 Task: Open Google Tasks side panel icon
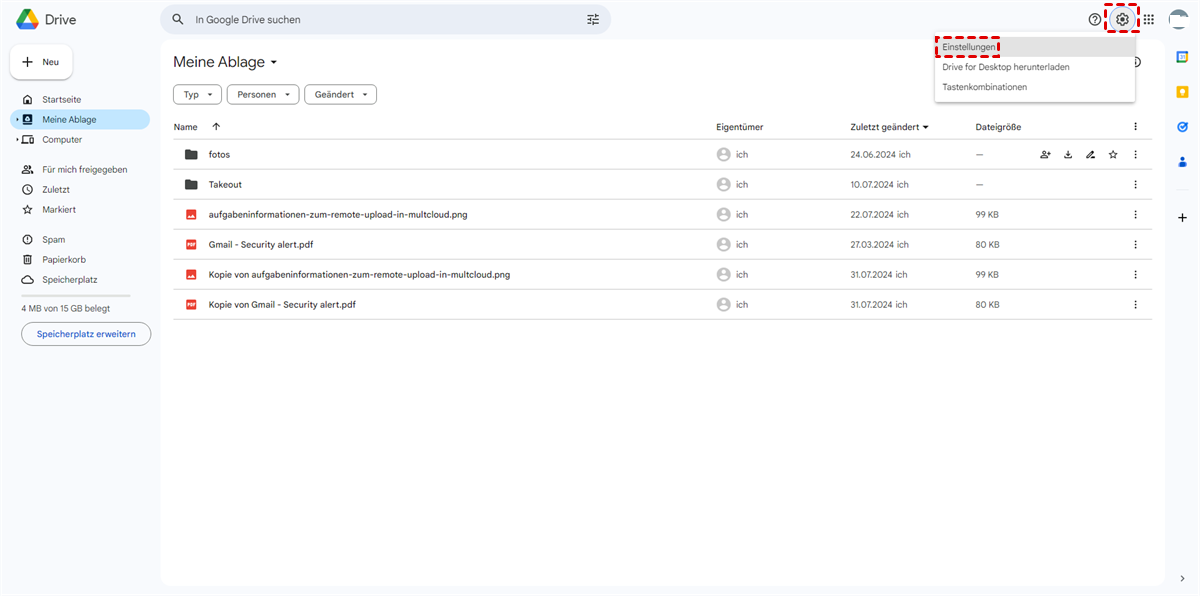[x=1182, y=127]
